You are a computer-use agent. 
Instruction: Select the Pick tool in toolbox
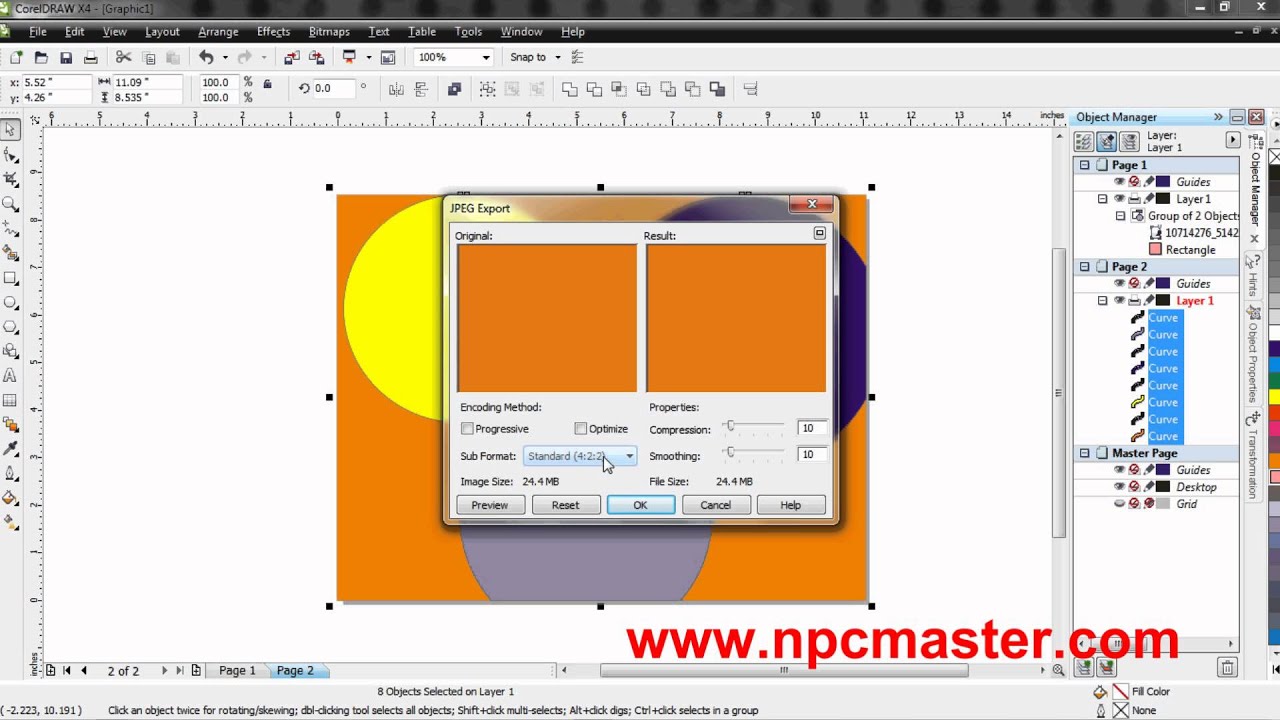(x=11, y=130)
